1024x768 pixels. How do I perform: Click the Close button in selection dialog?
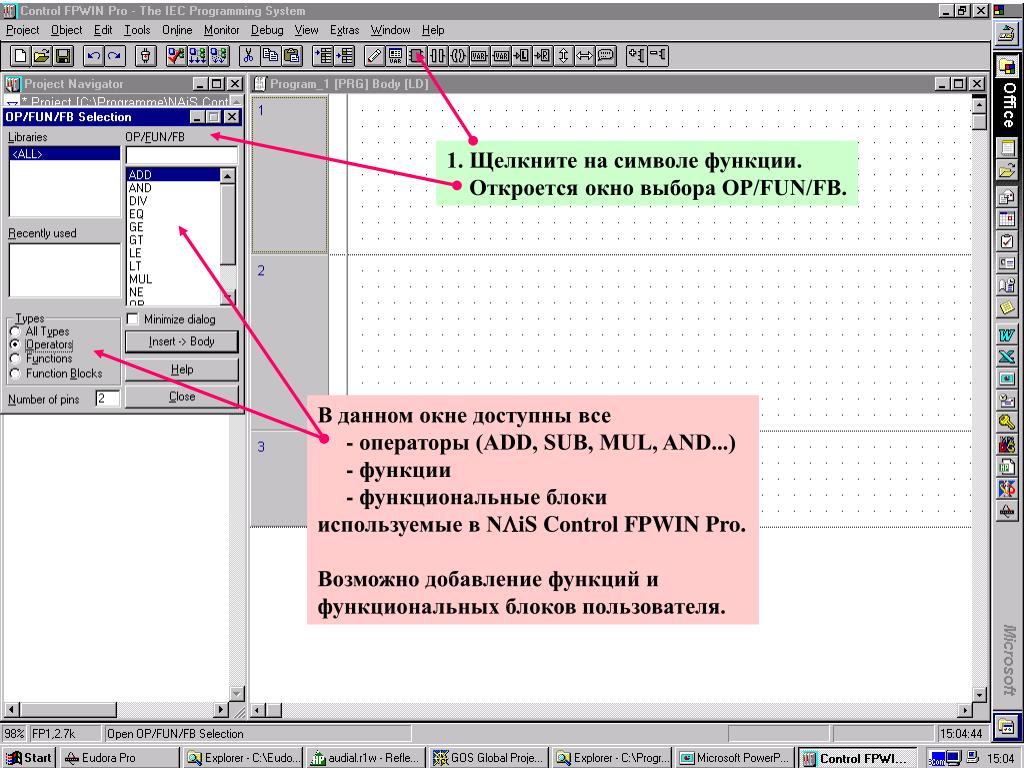(x=182, y=396)
